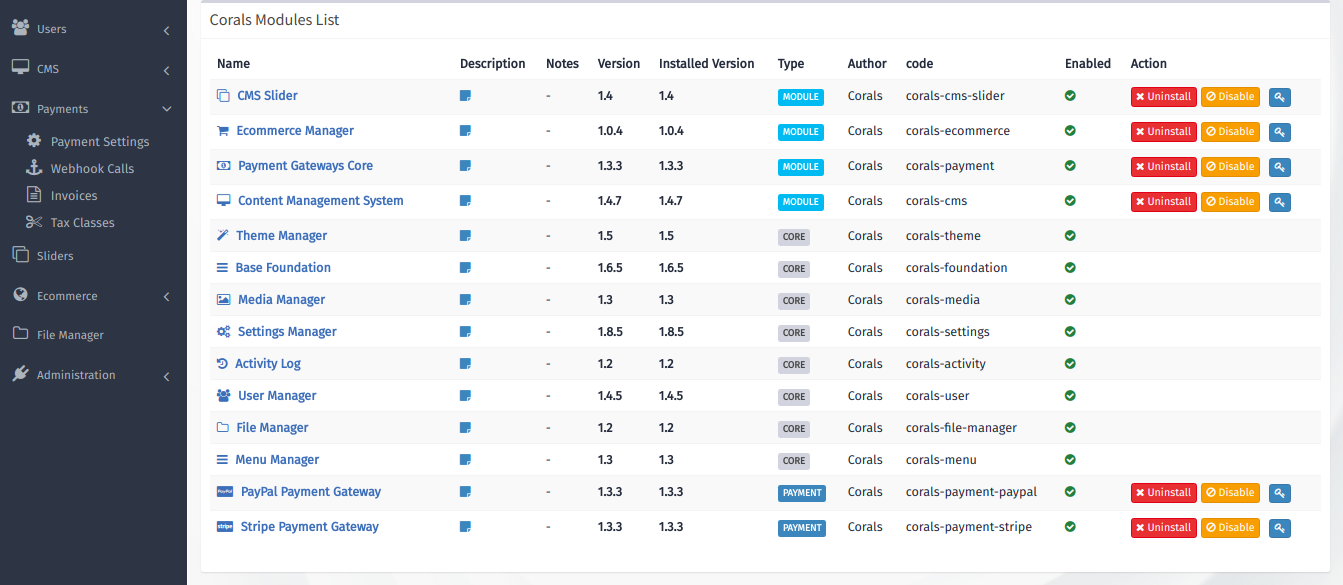Click the PayPal logo icon in module list

224,492
